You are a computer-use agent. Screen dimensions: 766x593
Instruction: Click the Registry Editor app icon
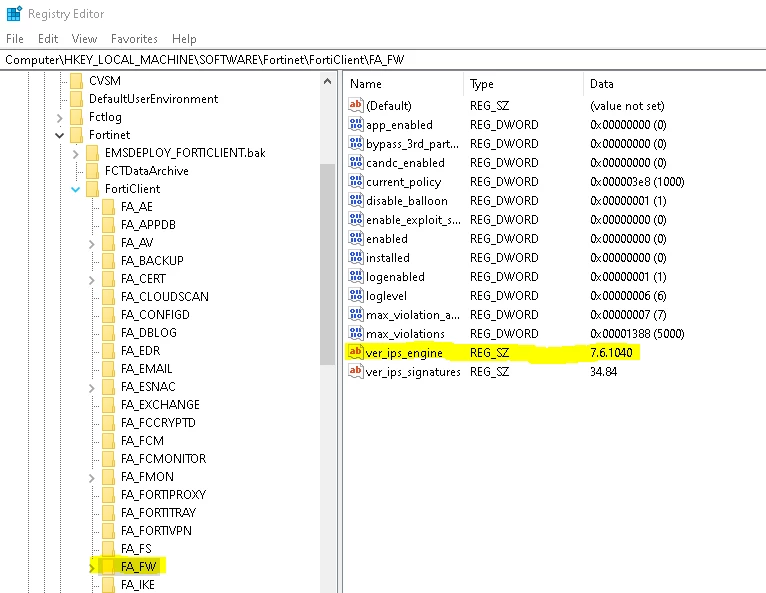click(14, 14)
